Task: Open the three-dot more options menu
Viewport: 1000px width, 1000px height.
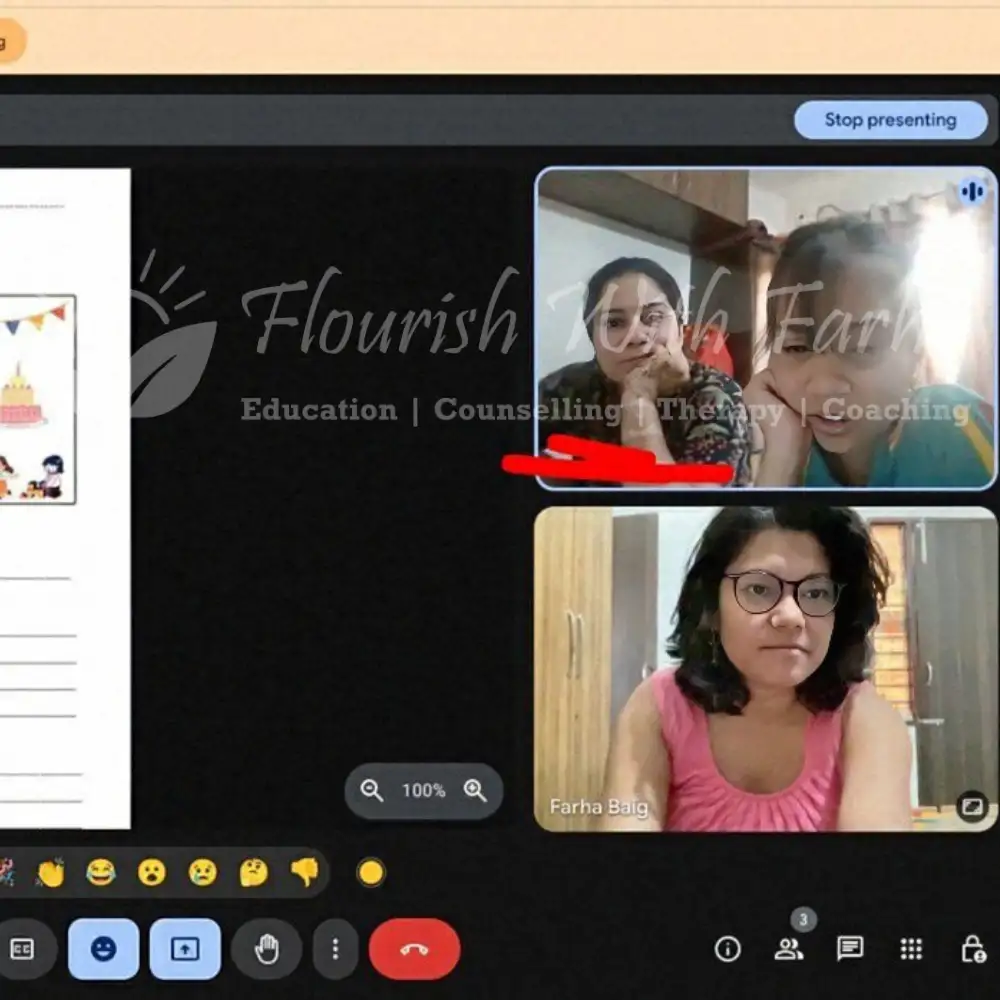Action: click(x=335, y=949)
